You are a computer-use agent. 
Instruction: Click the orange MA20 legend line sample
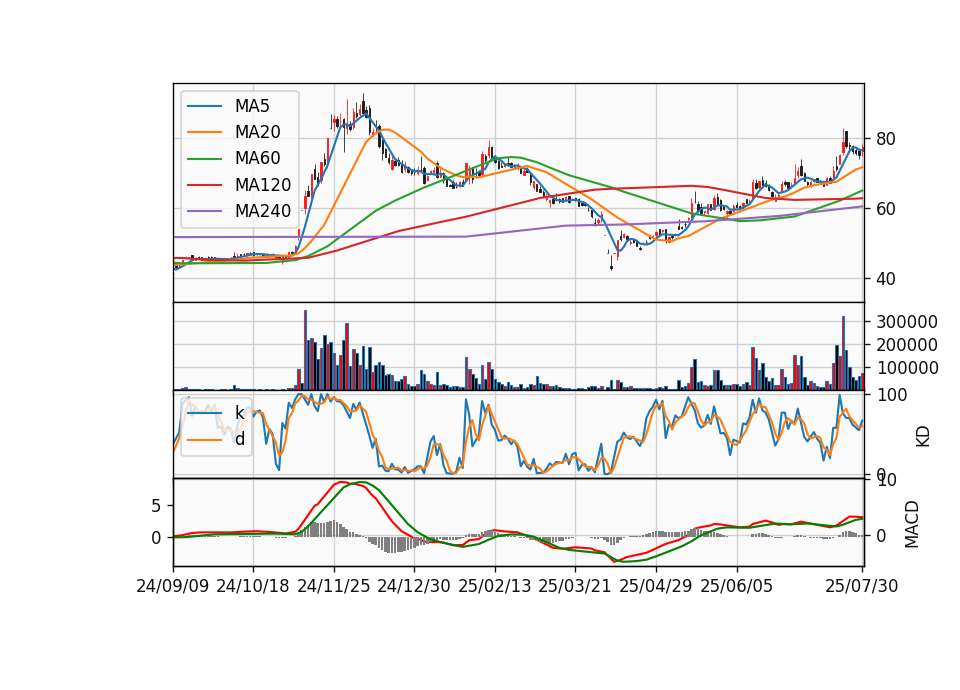pos(204,132)
